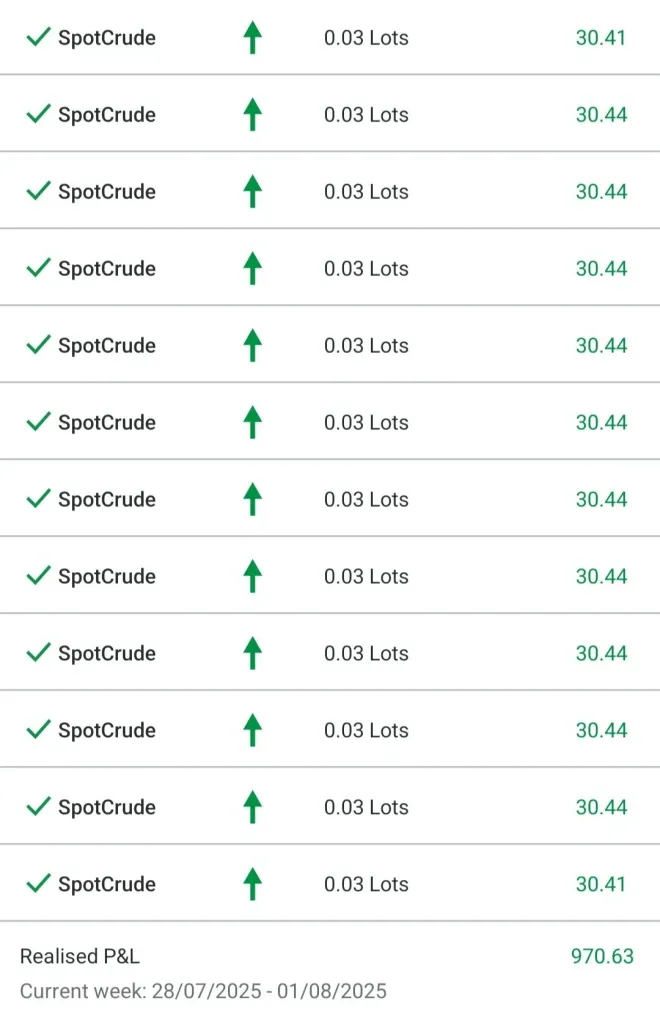Select the Current week date range text

(203, 992)
